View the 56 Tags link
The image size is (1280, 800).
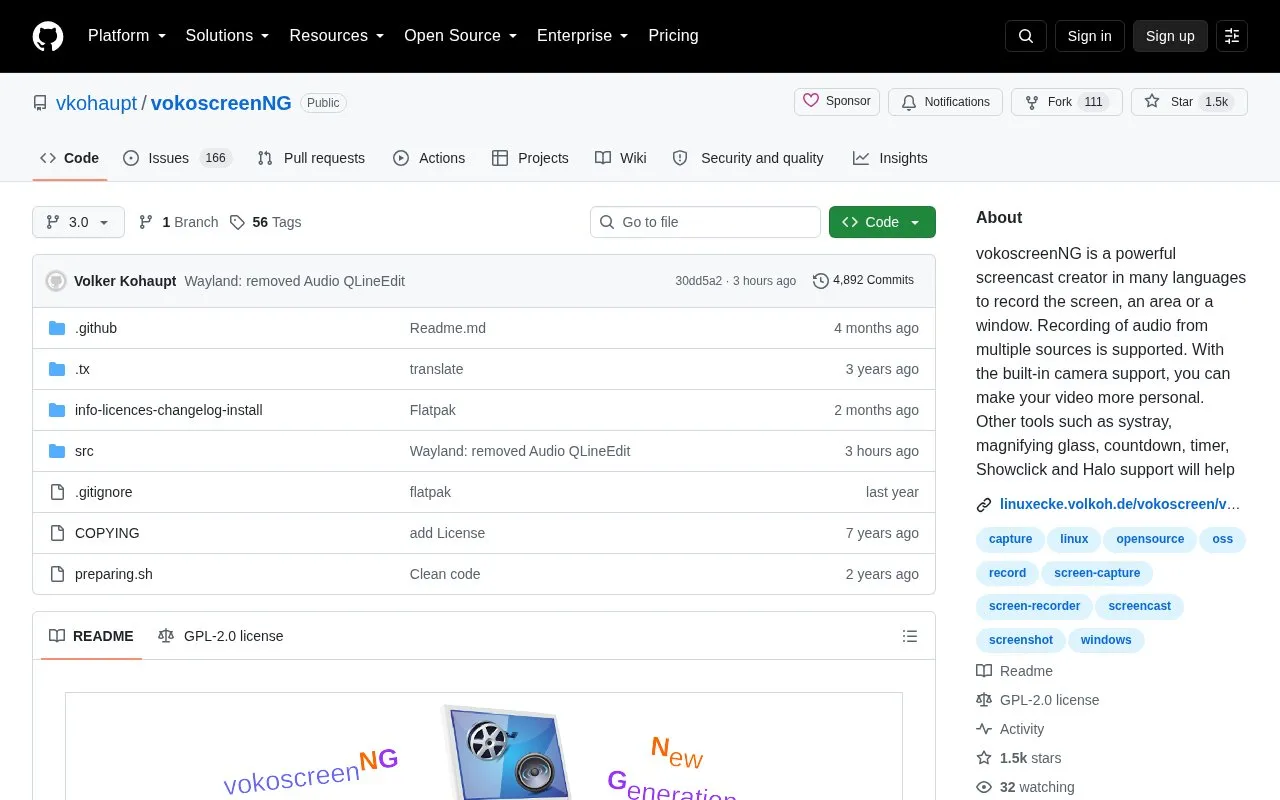pyautogui.click(x=265, y=222)
